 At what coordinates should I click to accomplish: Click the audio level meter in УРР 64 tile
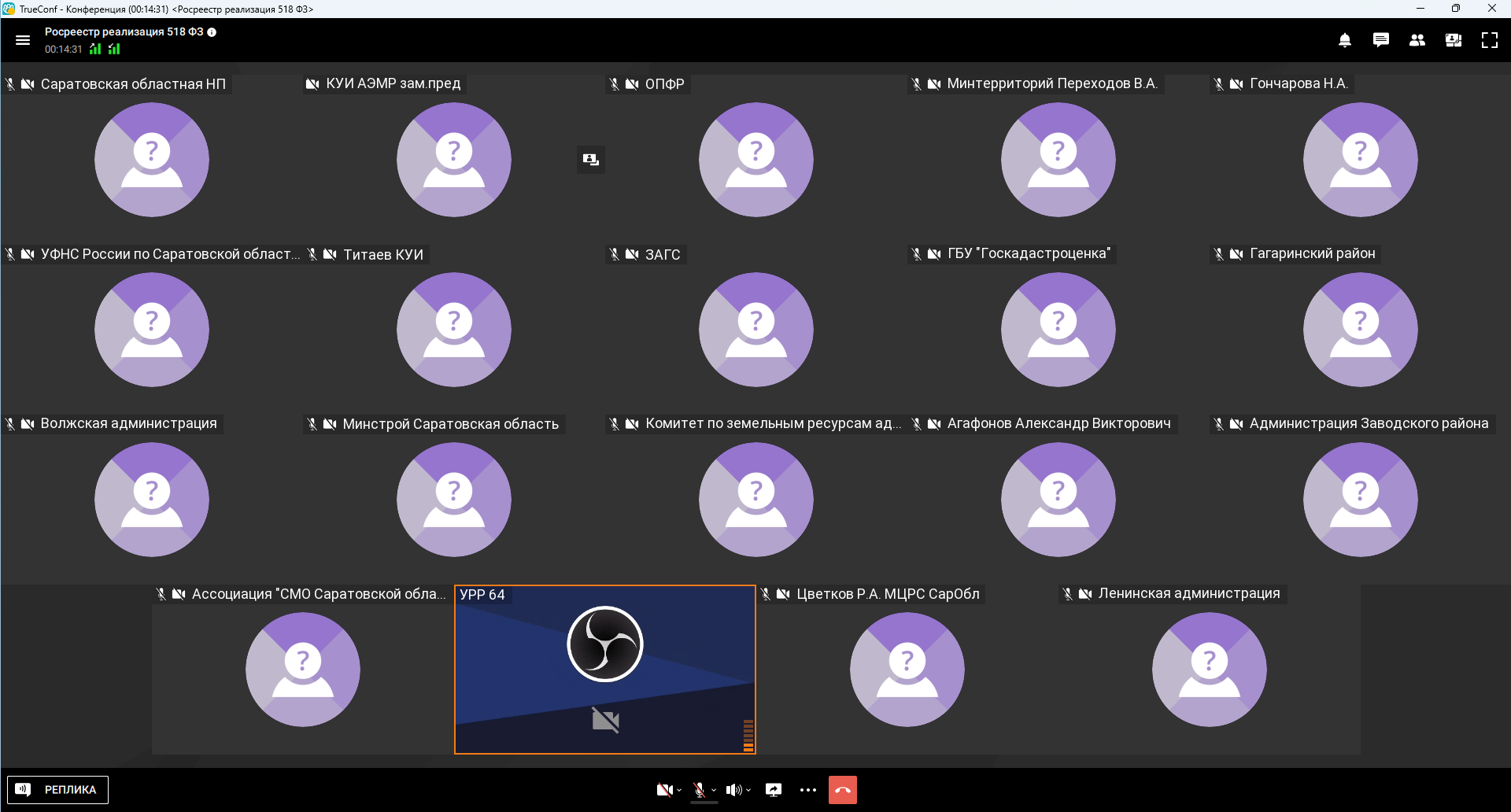pyautogui.click(x=748, y=736)
